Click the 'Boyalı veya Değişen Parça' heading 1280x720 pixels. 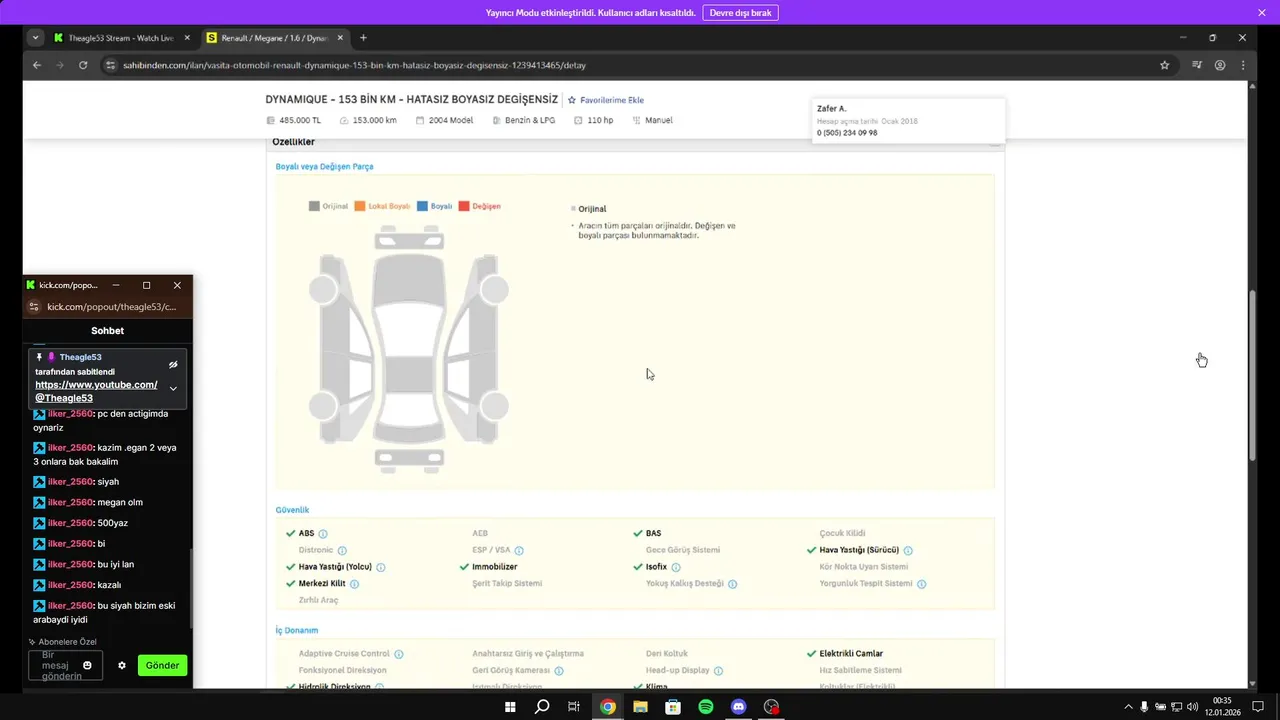[324, 166]
